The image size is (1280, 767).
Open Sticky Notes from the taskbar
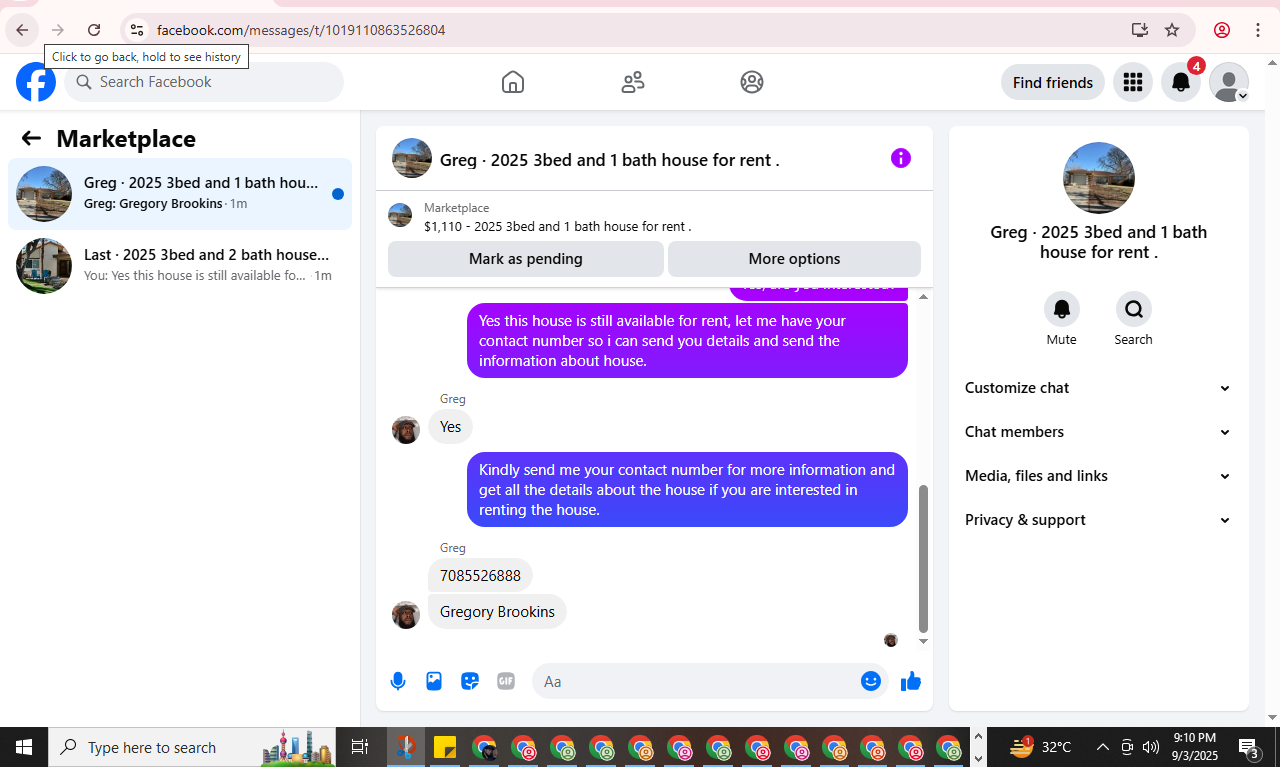pos(445,747)
